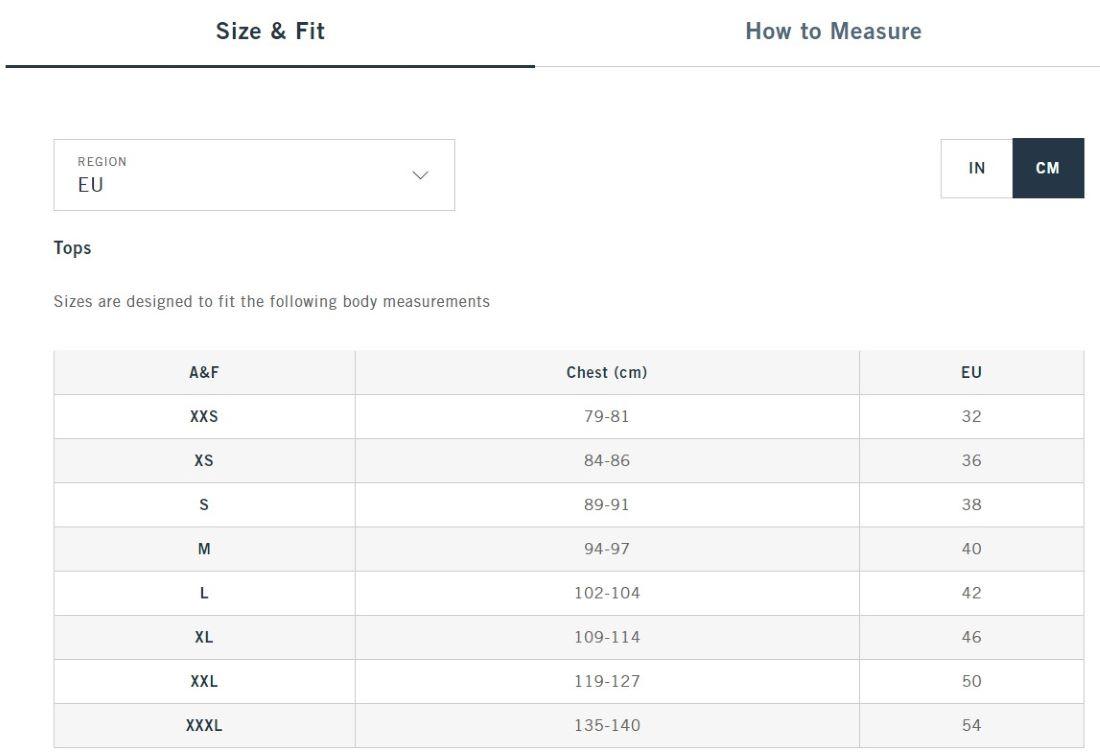Click the chevron arrow in the Region selector
Image resolution: width=1100 pixels, height=755 pixels.
420,175
